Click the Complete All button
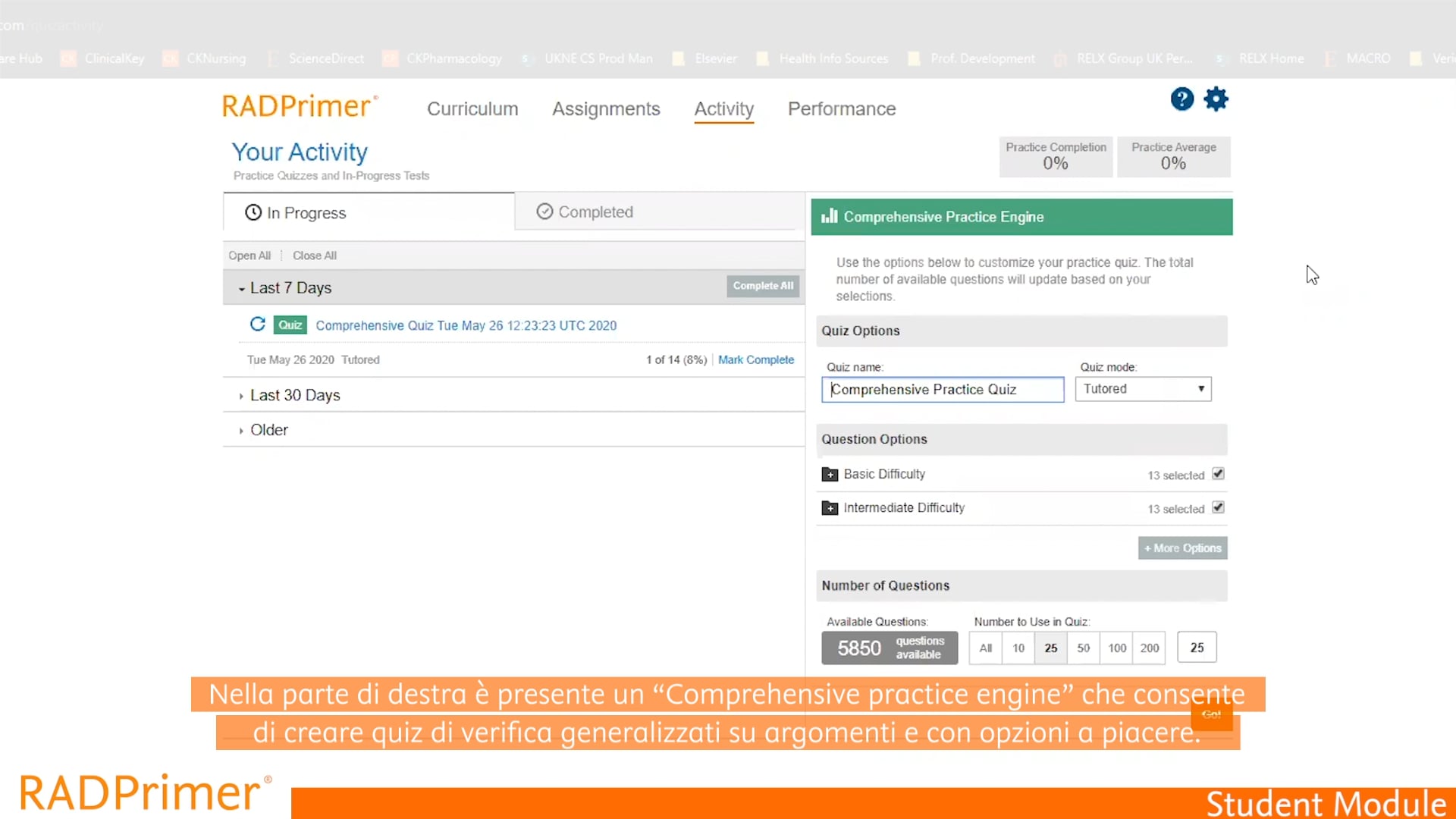This screenshot has width=1456, height=819. pyautogui.click(x=762, y=286)
